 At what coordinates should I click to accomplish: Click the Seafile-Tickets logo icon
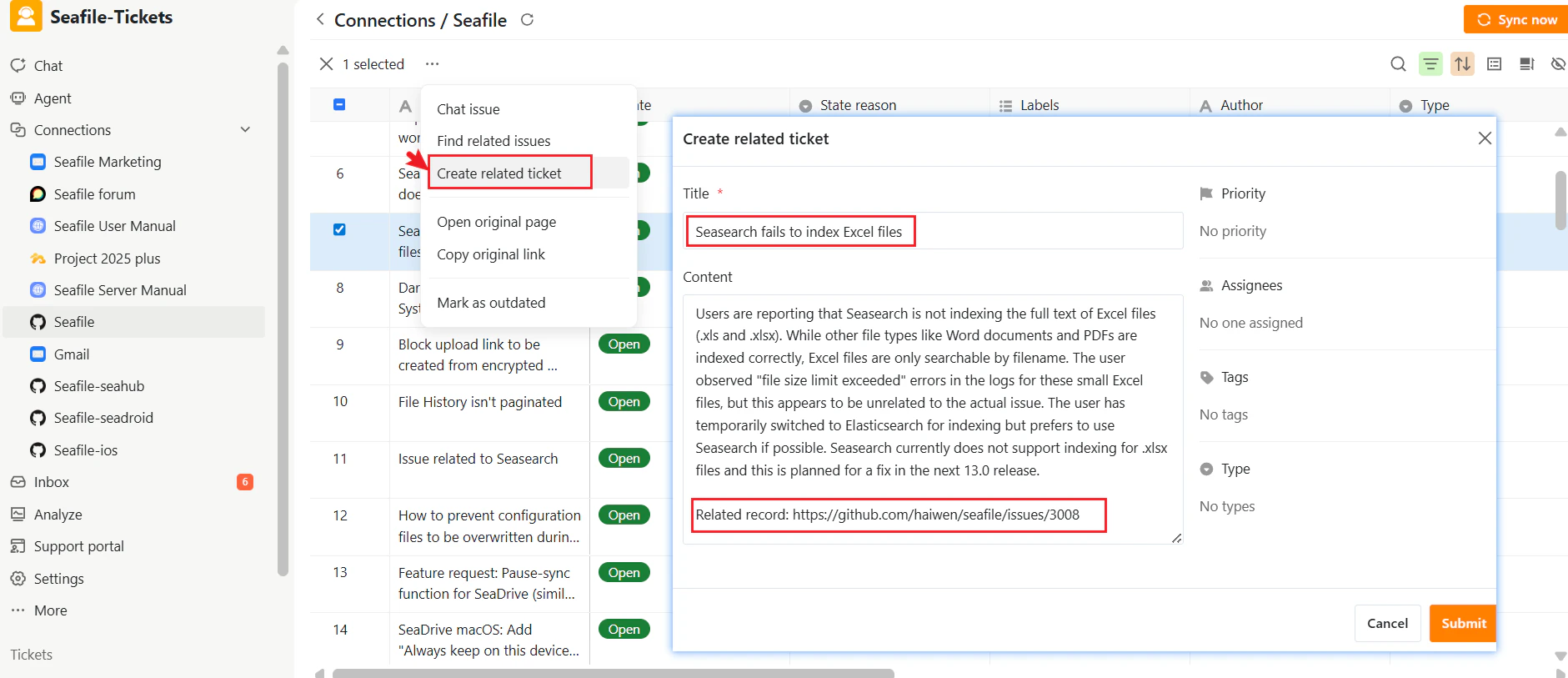tap(26, 16)
